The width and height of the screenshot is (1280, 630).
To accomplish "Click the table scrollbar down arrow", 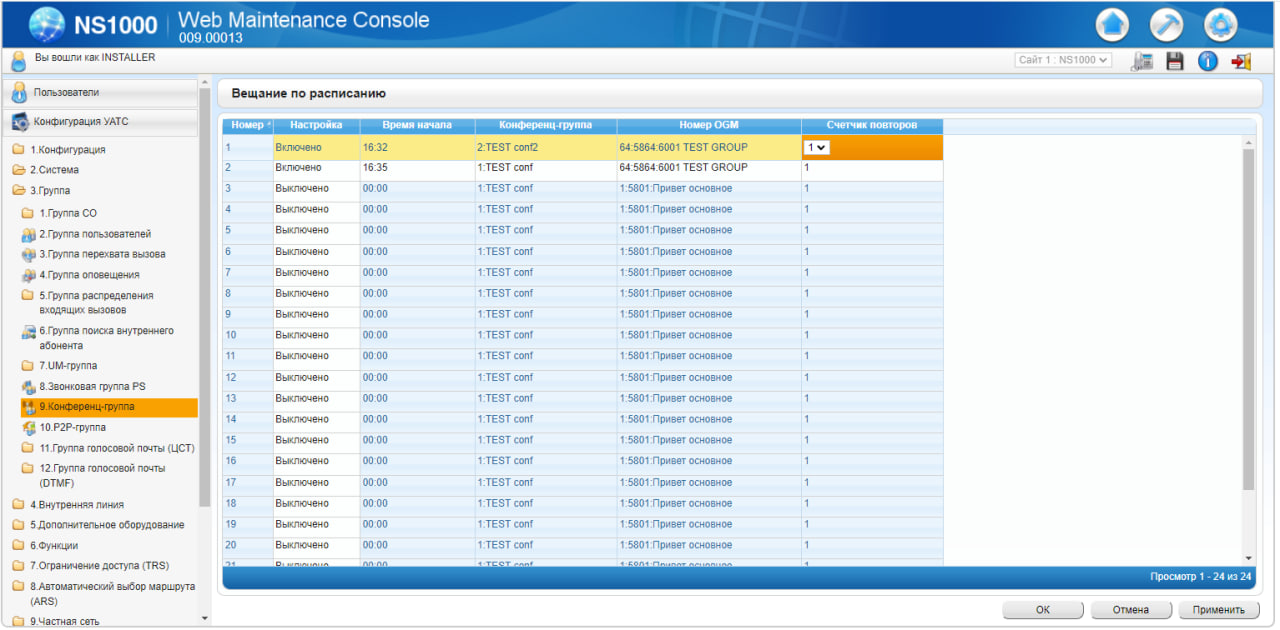I will pos(1248,557).
